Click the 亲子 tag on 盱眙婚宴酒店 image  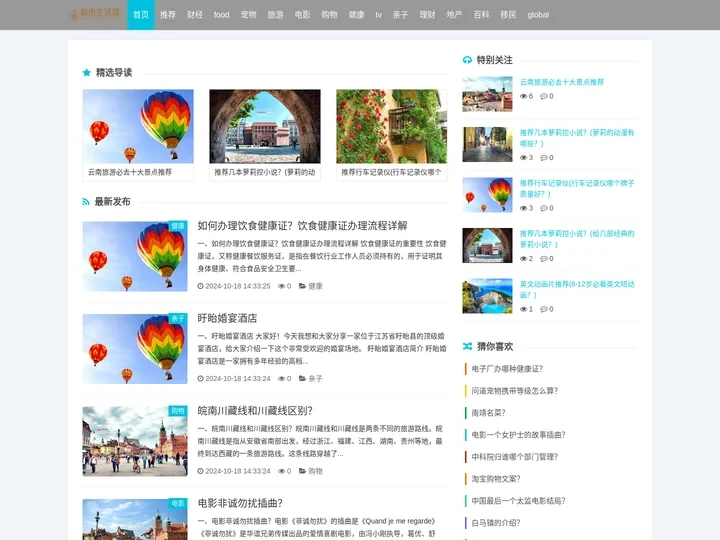(x=178, y=318)
